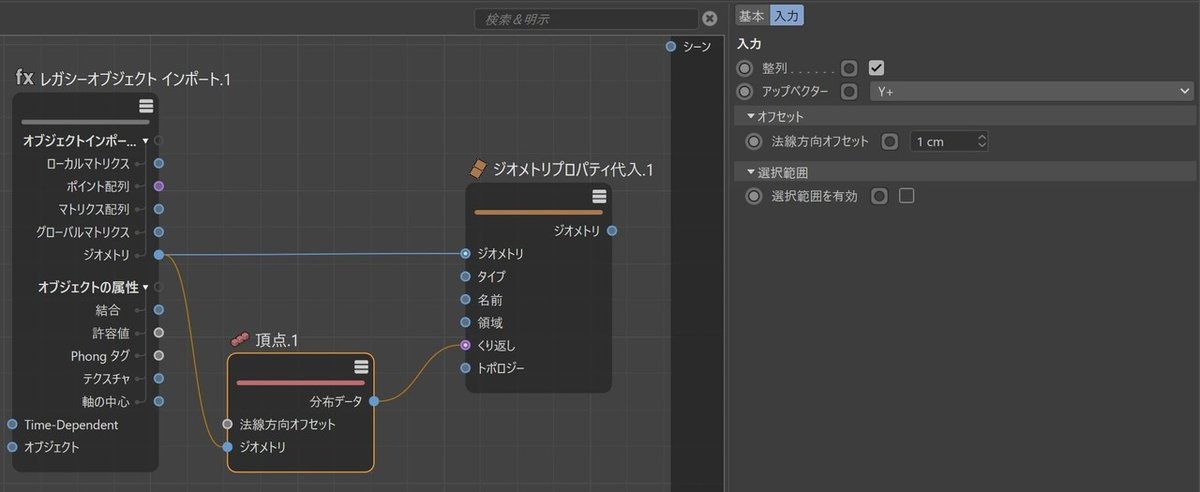The height and width of the screenshot is (492, 1200).
Task: Switch to the 入力 tab
Action: pos(787,16)
